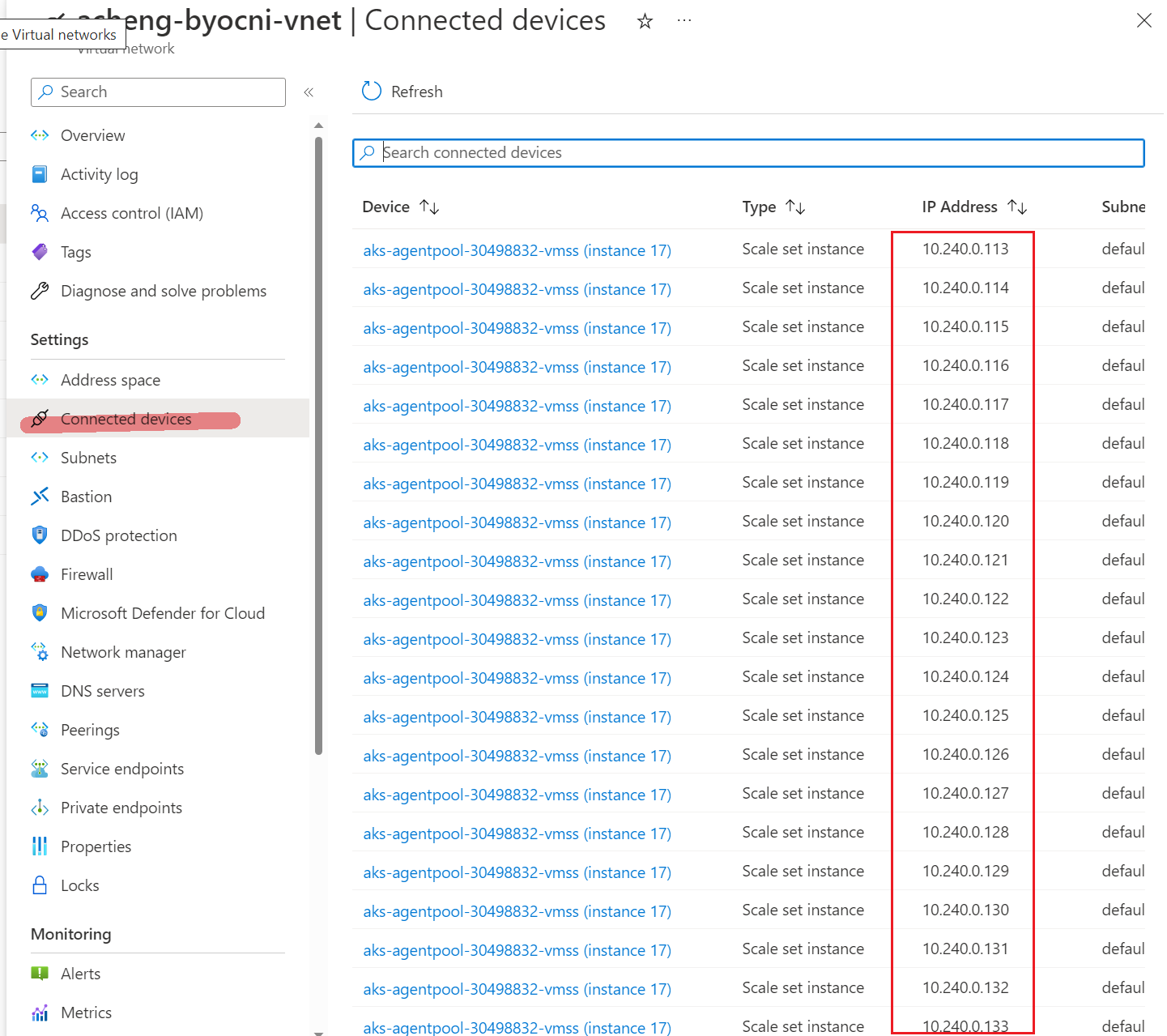Click the Properties icon
The image size is (1167, 1036).
point(40,846)
